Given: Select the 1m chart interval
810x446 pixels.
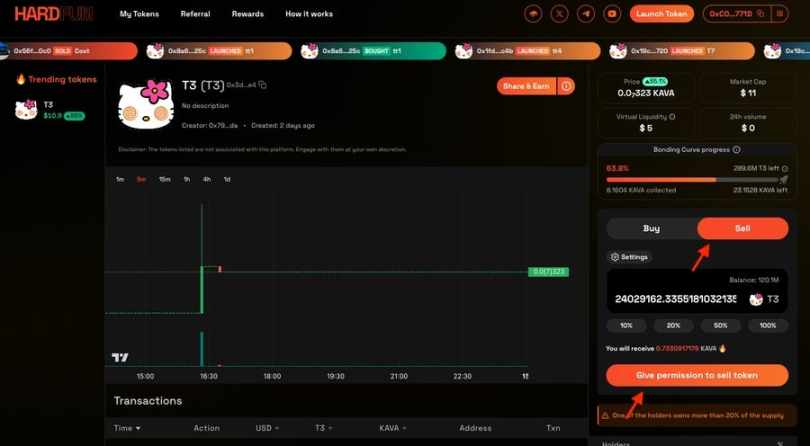Looking at the screenshot, I should point(120,179).
